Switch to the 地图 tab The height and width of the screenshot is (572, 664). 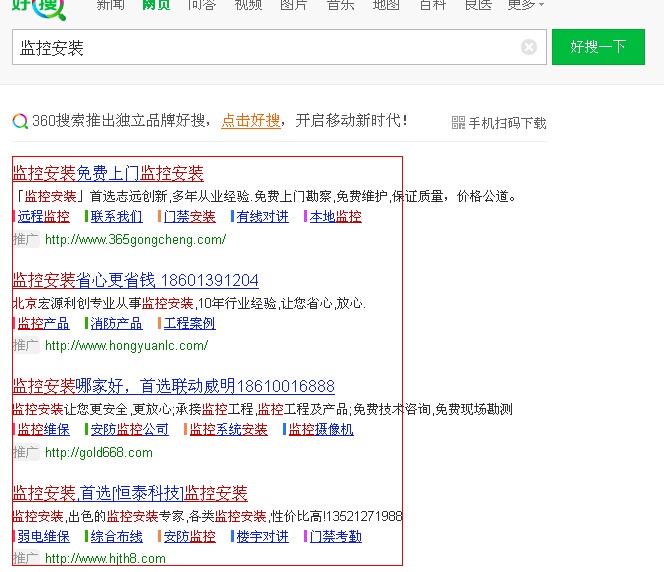[x=386, y=5]
